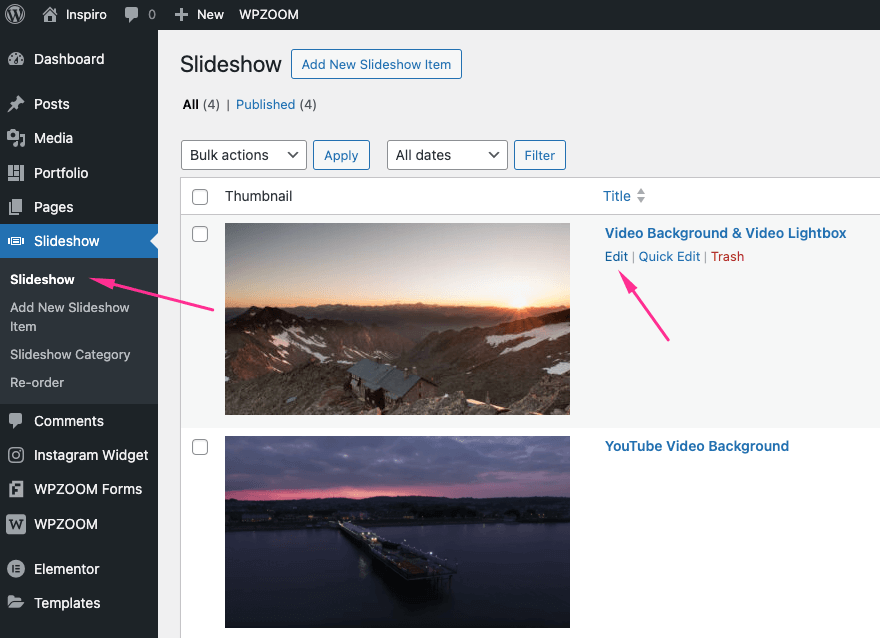Open the Bulk actions dropdown
Screen dimensions: 880x638
pos(243,155)
